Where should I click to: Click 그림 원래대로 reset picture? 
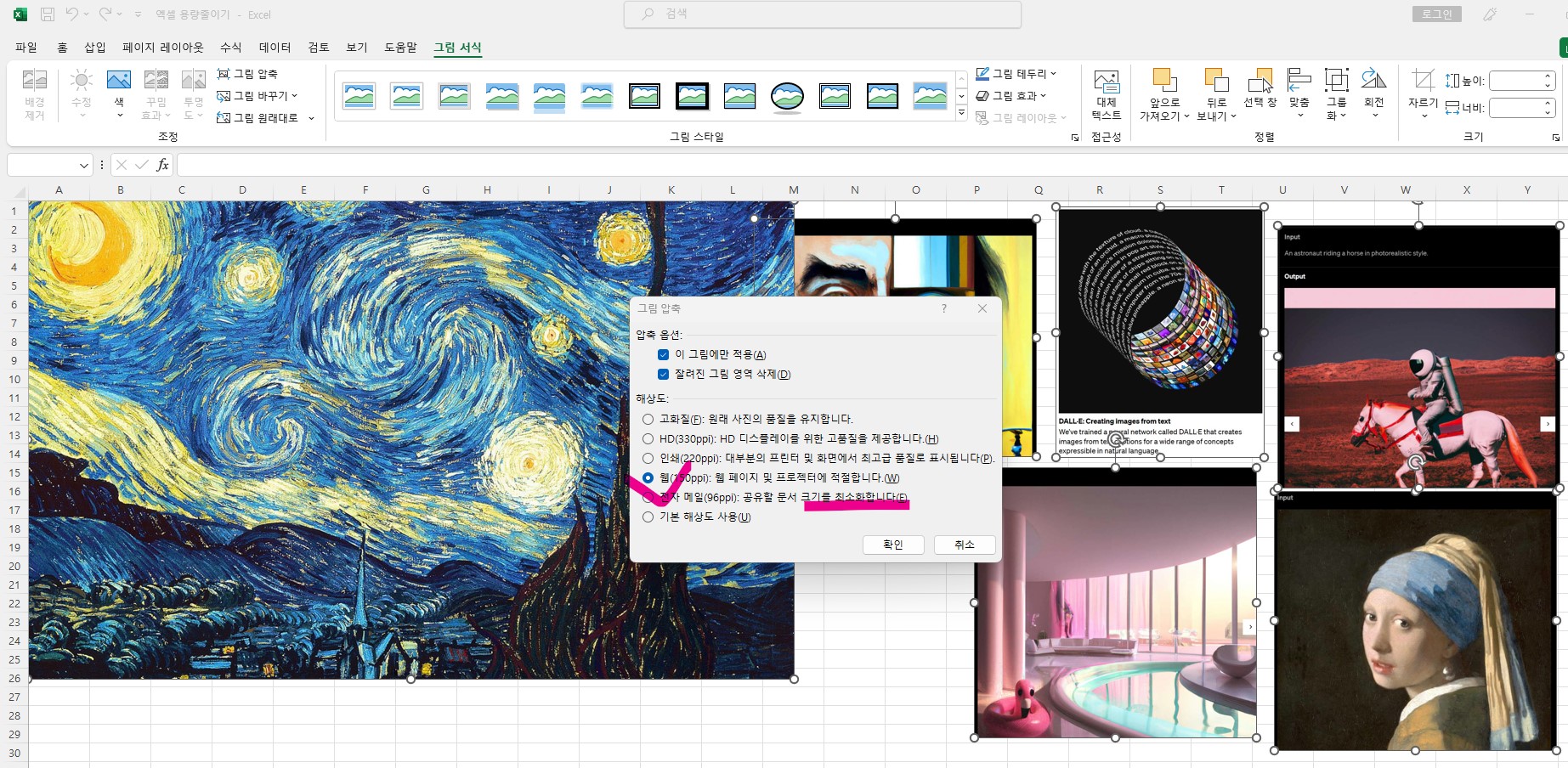(258, 118)
